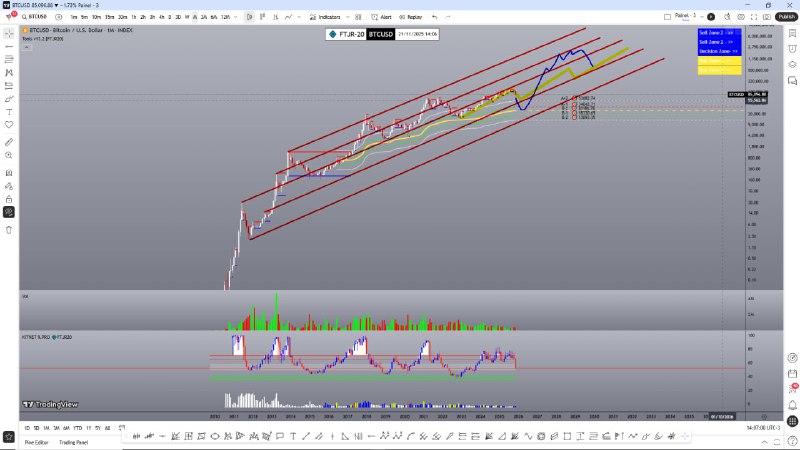This screenshot has width=800, height=450.
Task: Start bar Replay mode
Action: pos(413,17)
